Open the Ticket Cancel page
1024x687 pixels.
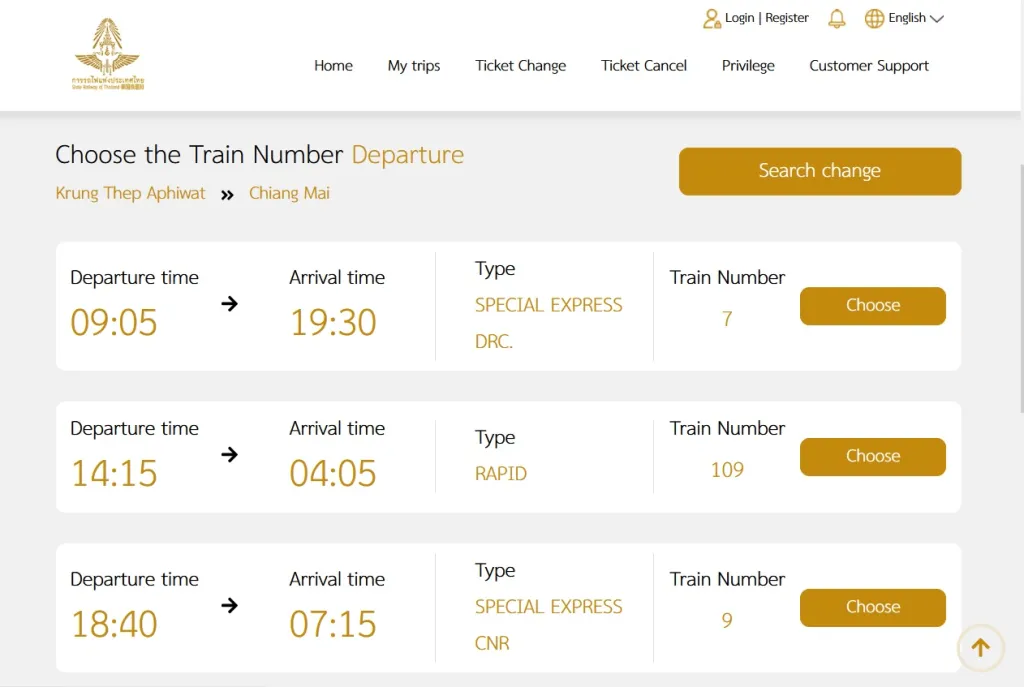[x=644, y=65]
